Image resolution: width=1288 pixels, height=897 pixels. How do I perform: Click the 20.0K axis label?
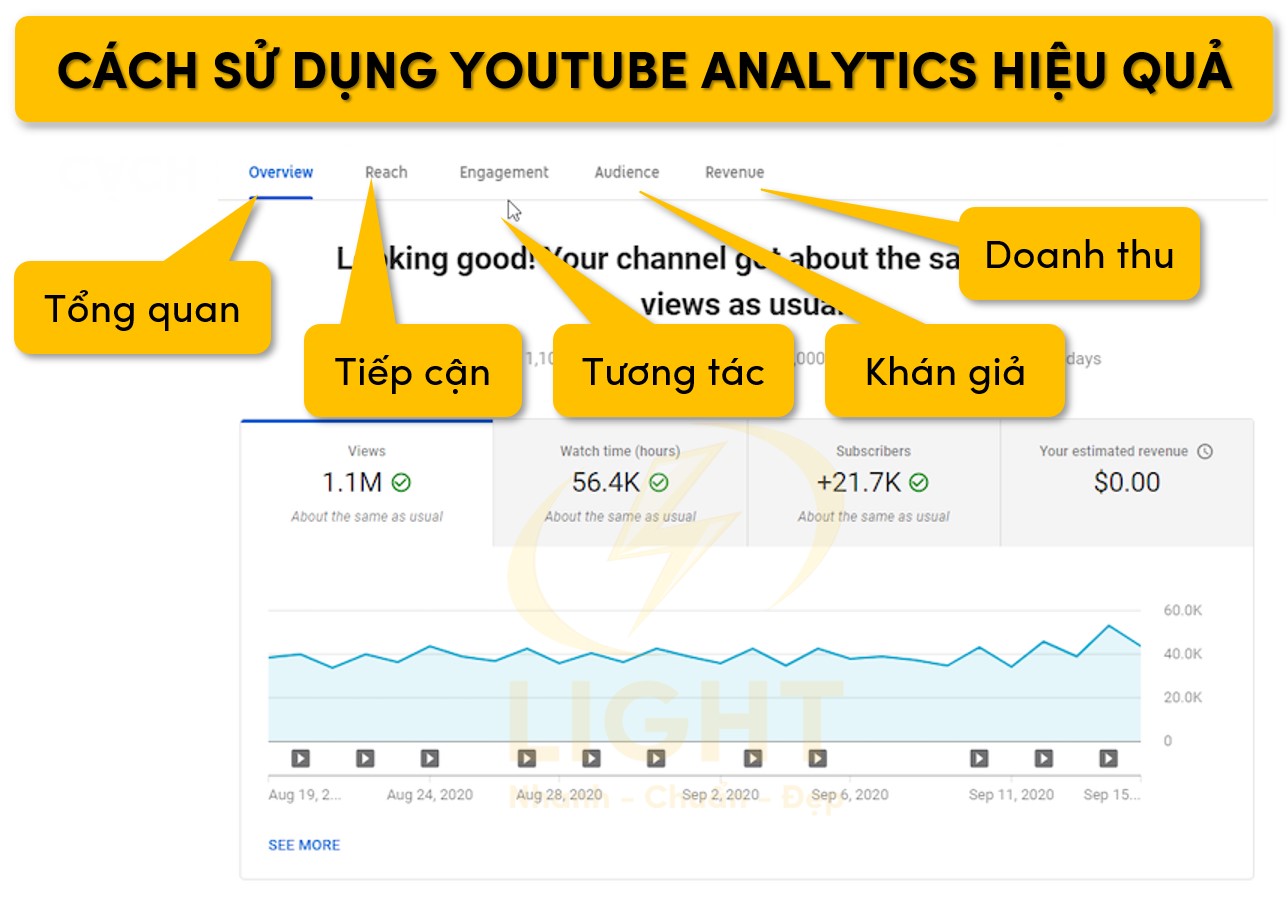pyautogui.click(x=1183, y=697)
